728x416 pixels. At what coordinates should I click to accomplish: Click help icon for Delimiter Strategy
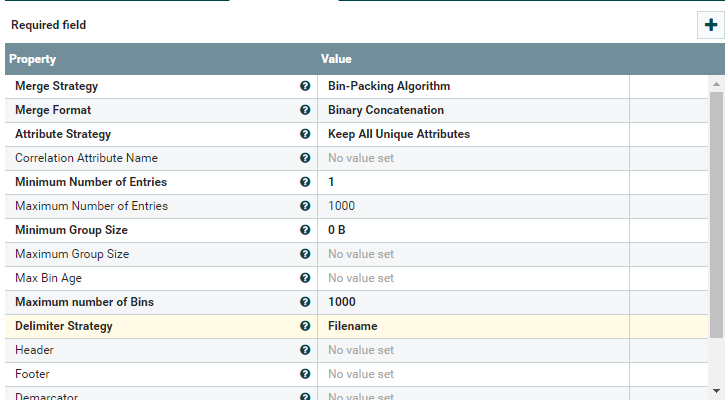[x=305, y=326]
